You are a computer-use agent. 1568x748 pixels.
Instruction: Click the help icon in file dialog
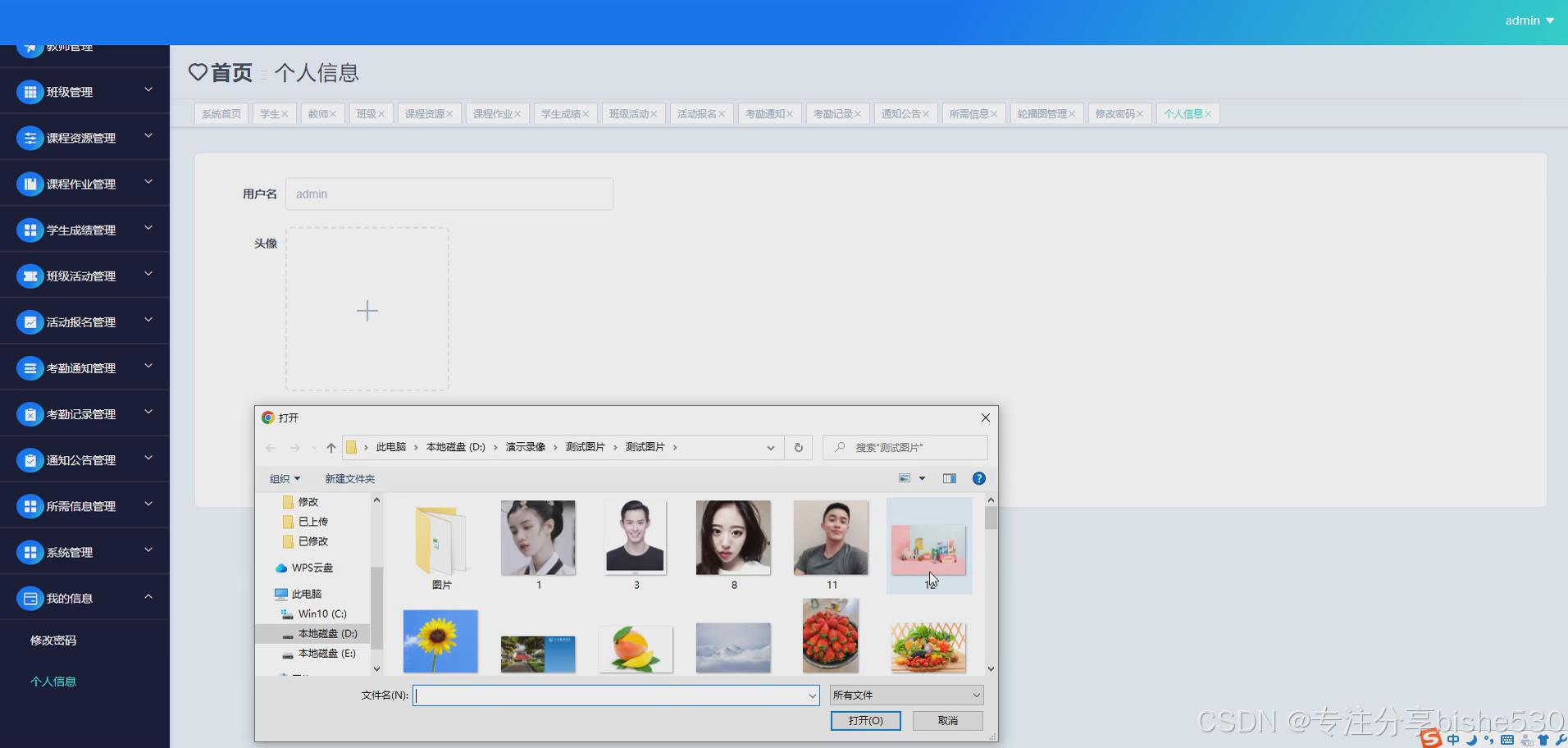click(x=978, y=478)
